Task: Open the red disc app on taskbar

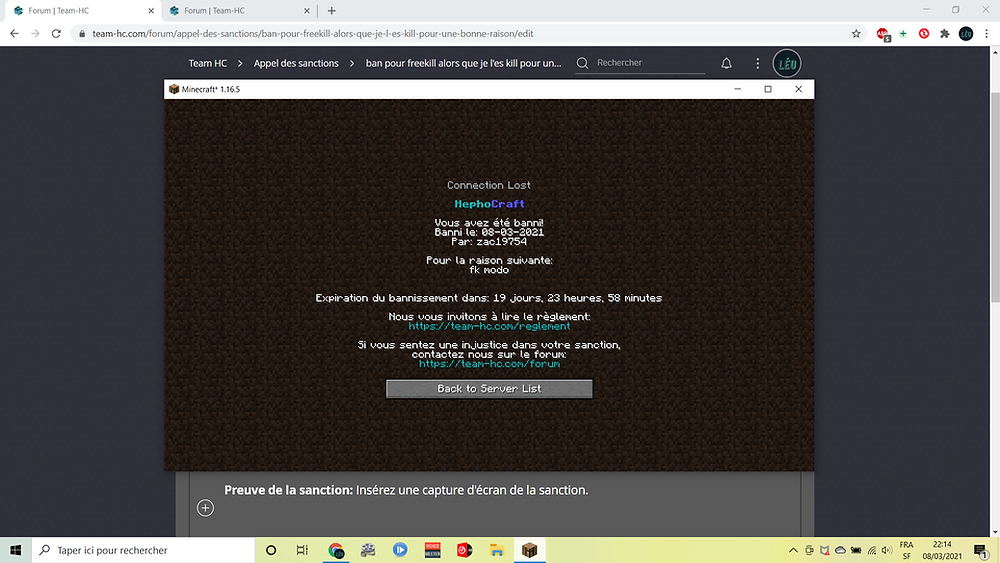Action: [464, 550]
